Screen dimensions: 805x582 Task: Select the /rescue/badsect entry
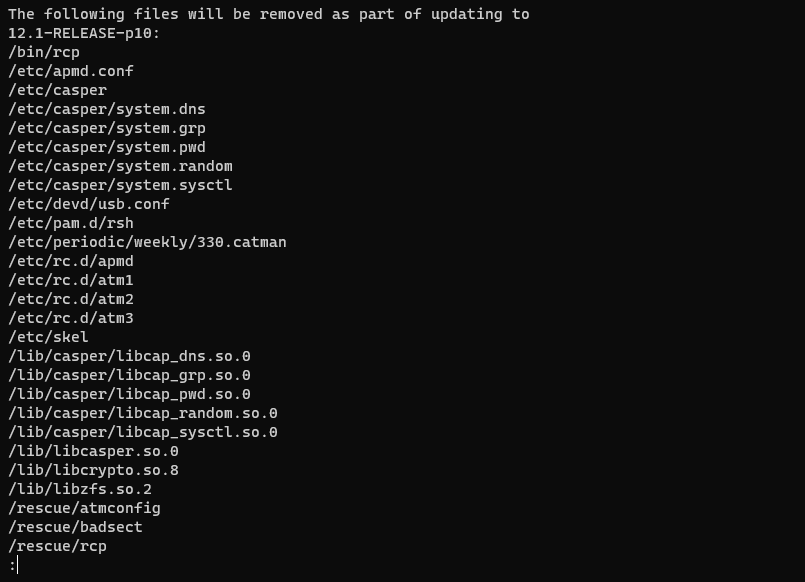(75, 527)
